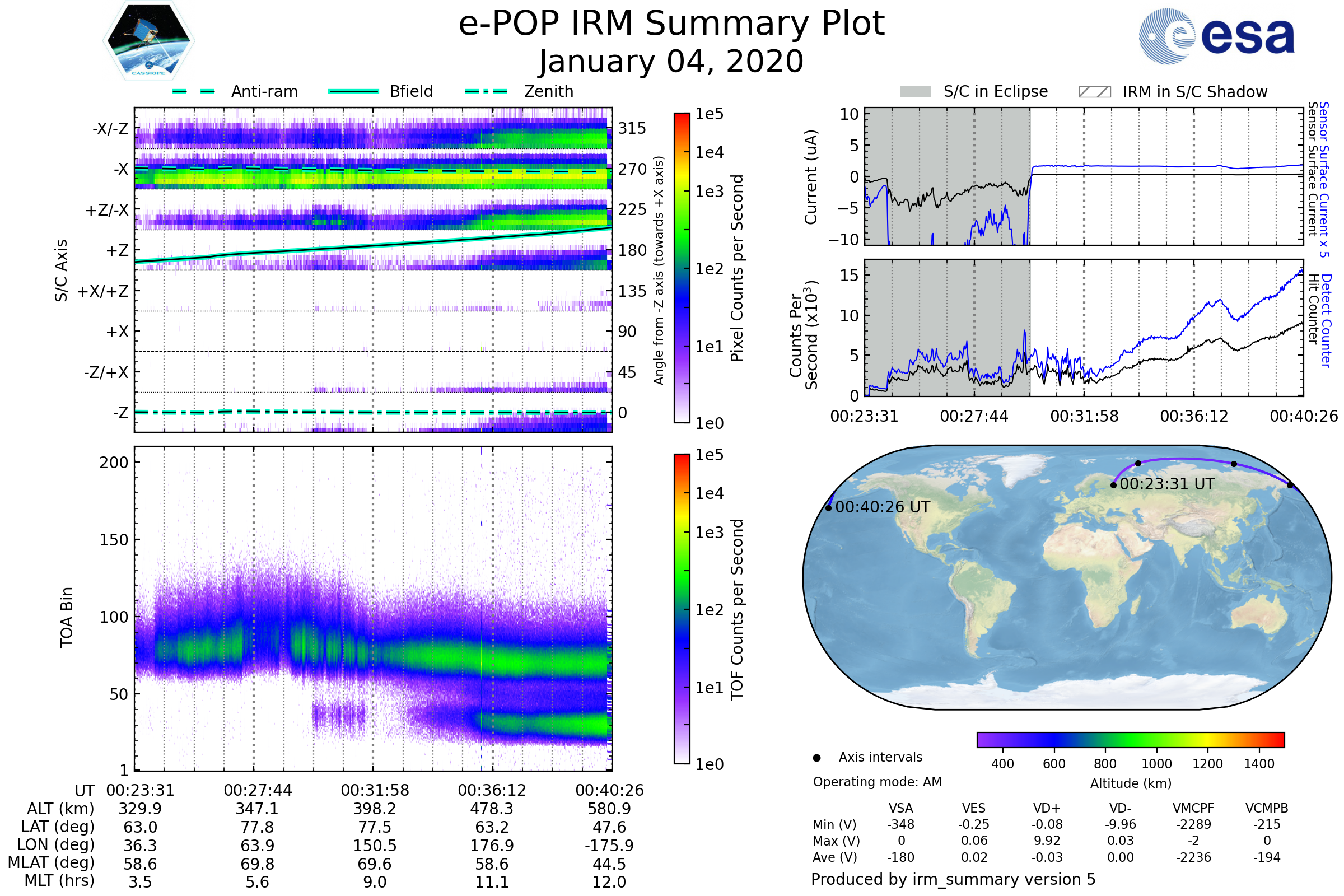Click the IRM in S/C Shadow hatched box

tap(1094, 92)
